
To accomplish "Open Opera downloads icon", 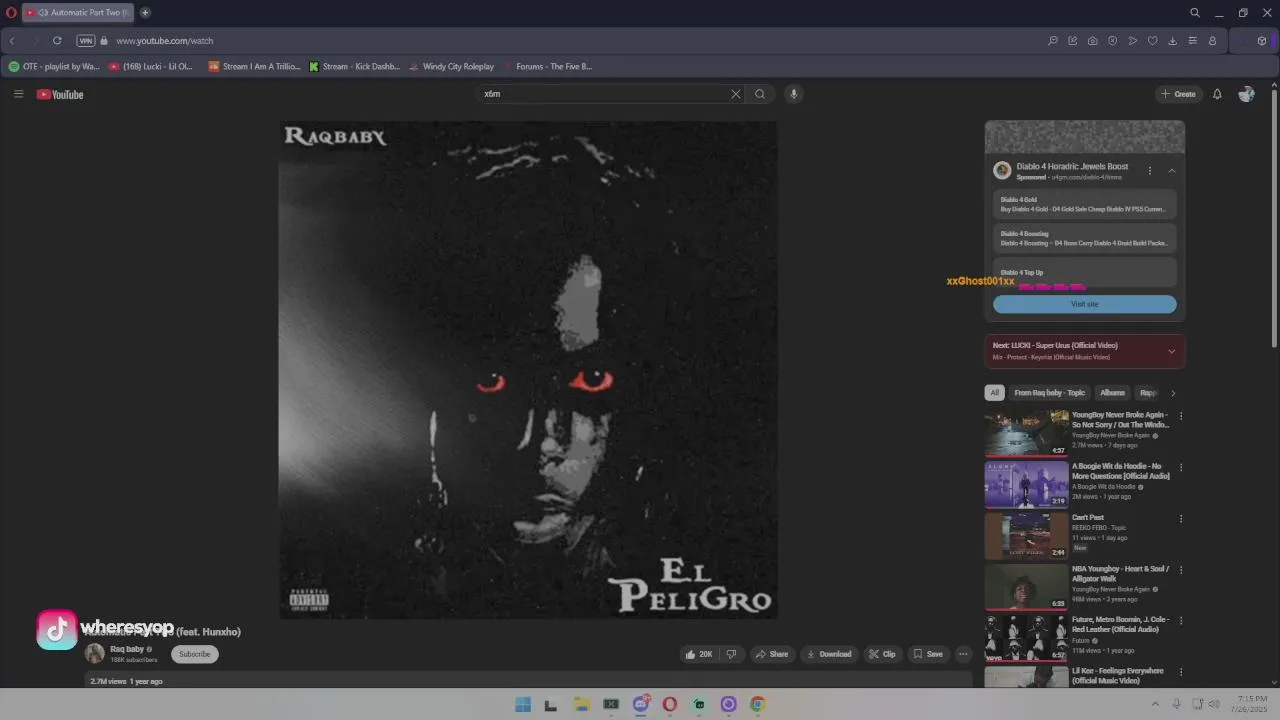I will 1172,41.
